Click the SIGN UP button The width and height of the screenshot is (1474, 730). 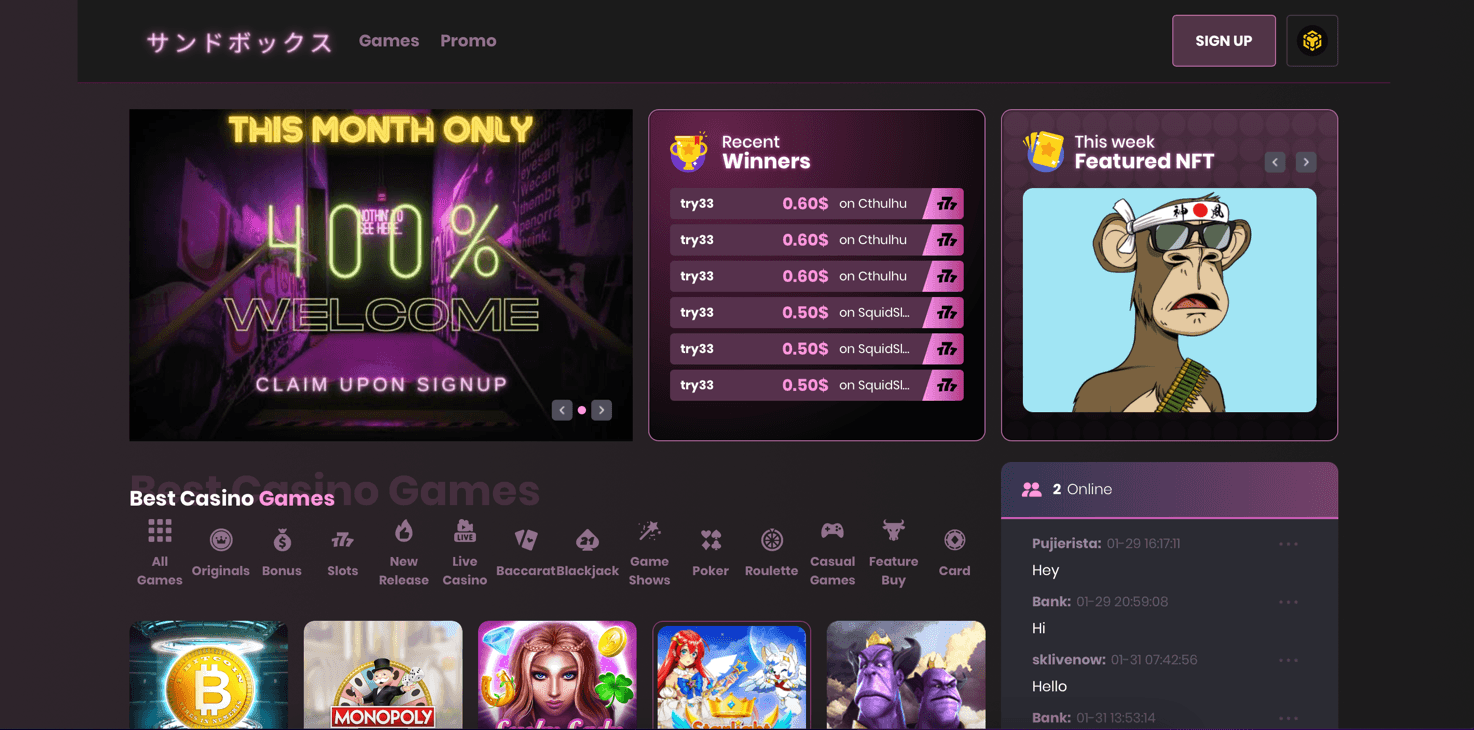[1224, 41]
